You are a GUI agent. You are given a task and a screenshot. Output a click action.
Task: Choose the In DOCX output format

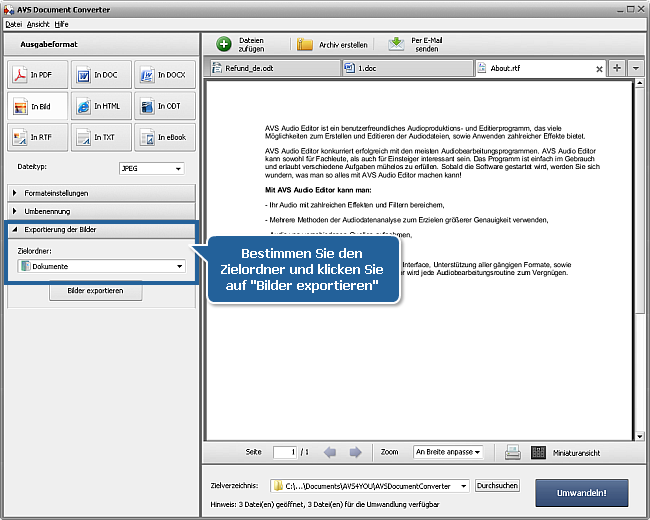(x=165, y=75)
